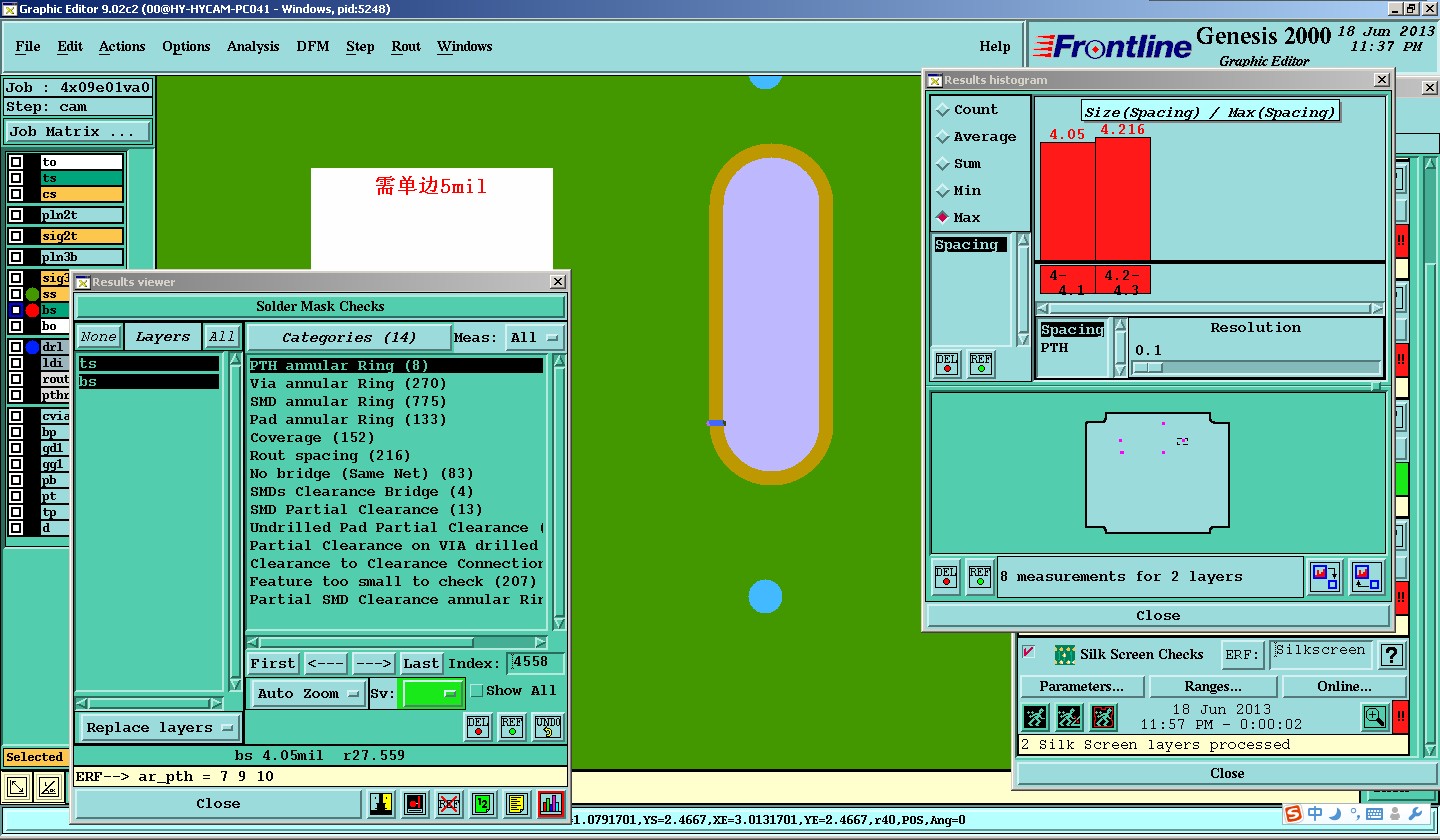Viewport: 1440px width, 840px height.
Task: Click the diagonal arrow icon below Selected
Action: 17,788
